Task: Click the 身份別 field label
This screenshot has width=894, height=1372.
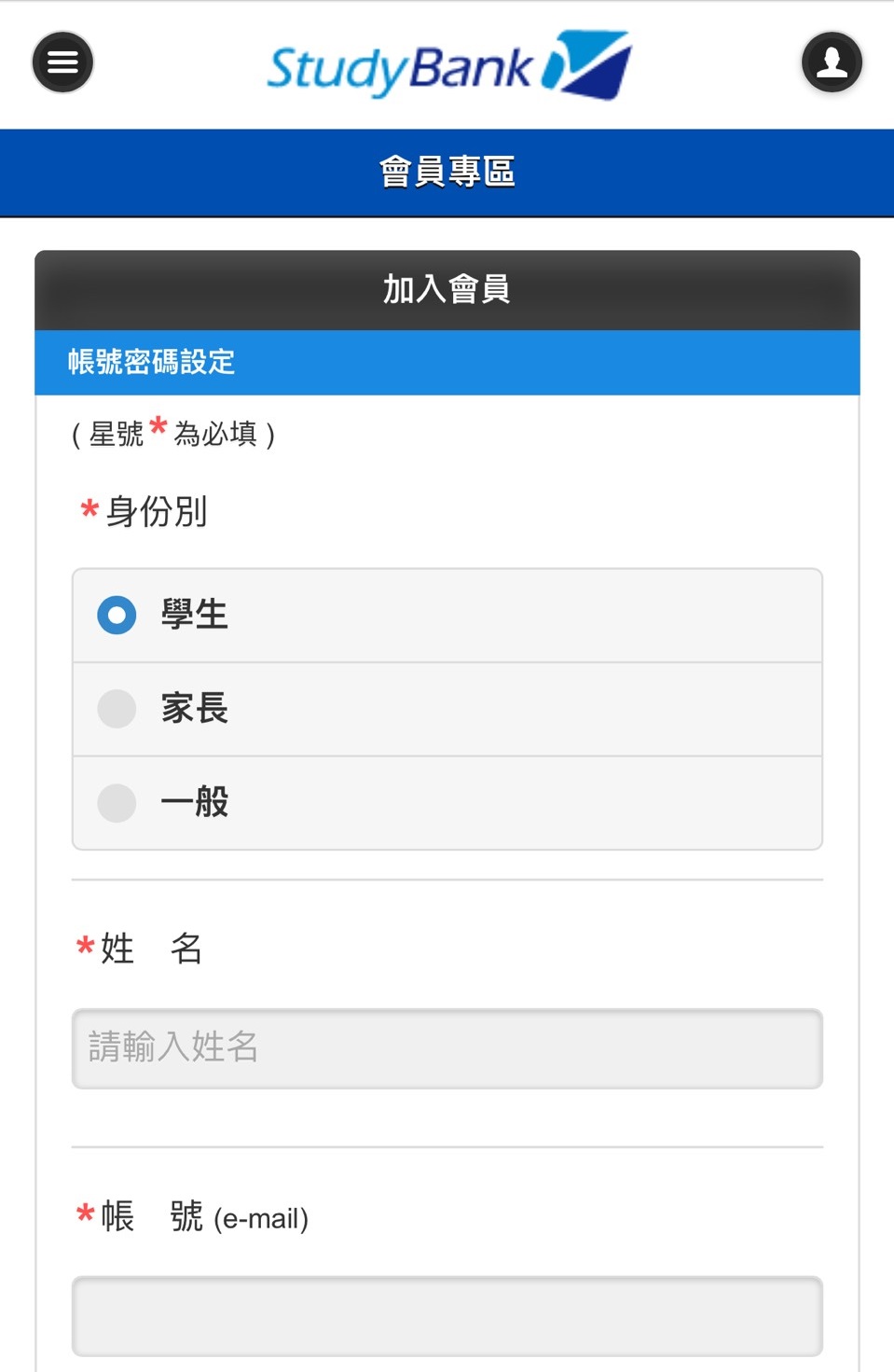Action: point(157,511)
